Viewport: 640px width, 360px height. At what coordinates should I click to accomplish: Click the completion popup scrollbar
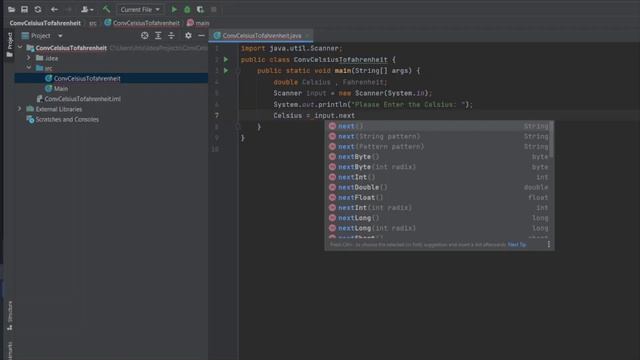pos(551,140)
